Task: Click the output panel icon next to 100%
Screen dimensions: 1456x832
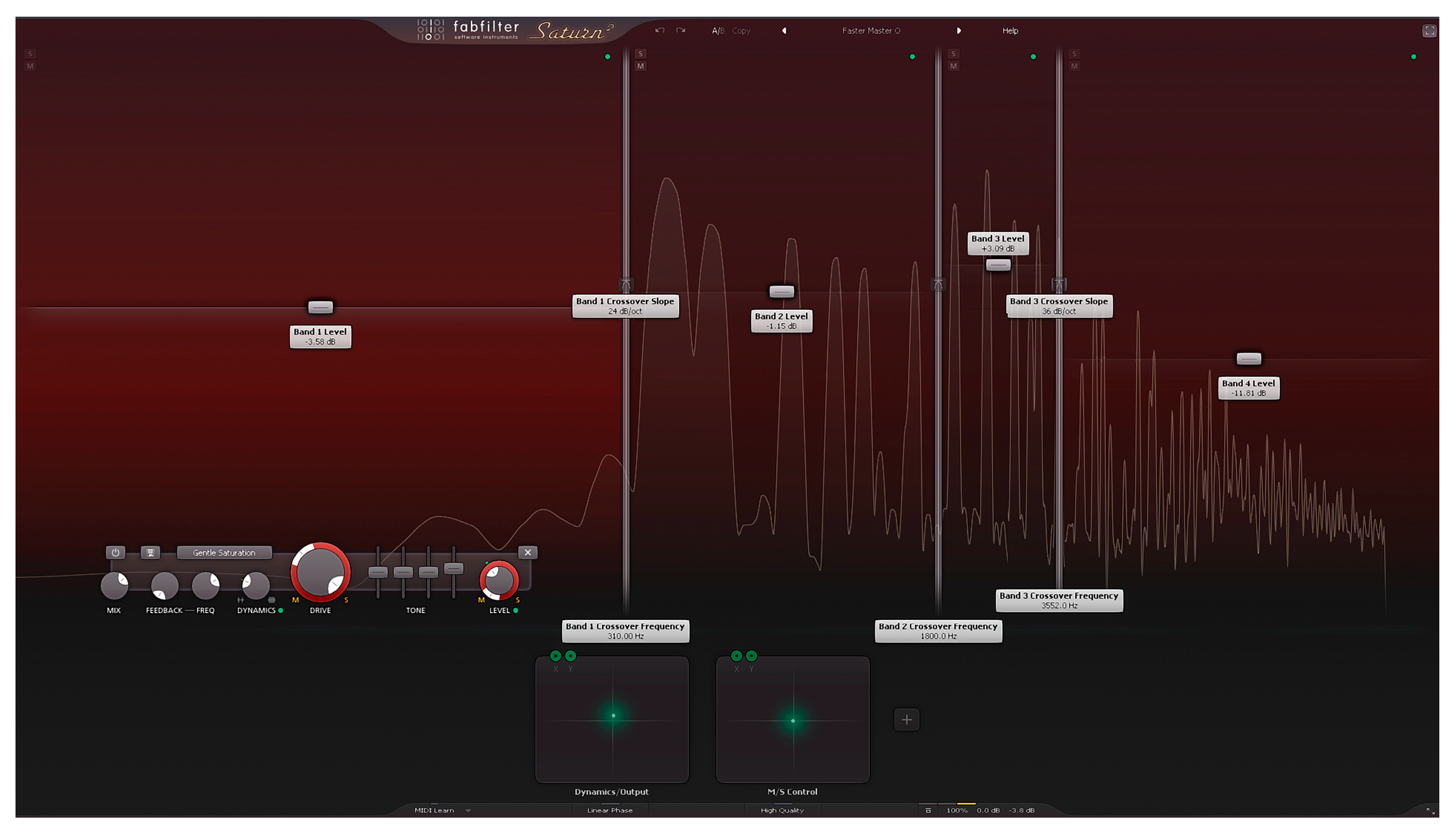Action: point(928,810)
